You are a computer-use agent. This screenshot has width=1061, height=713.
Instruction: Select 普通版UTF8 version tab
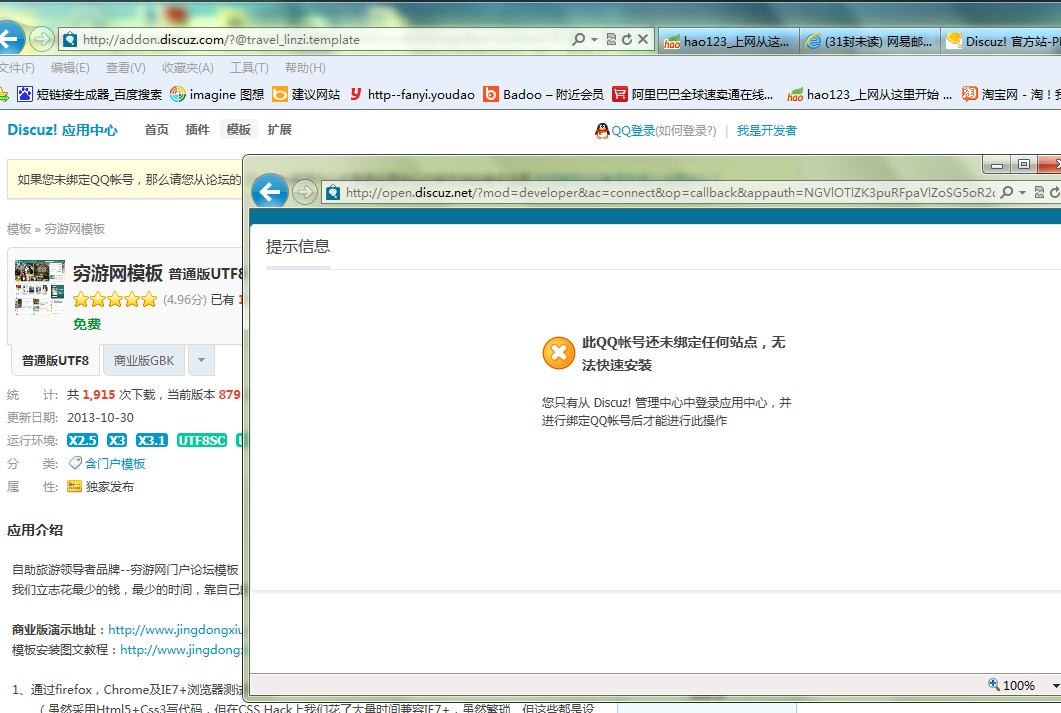(55, 361)
